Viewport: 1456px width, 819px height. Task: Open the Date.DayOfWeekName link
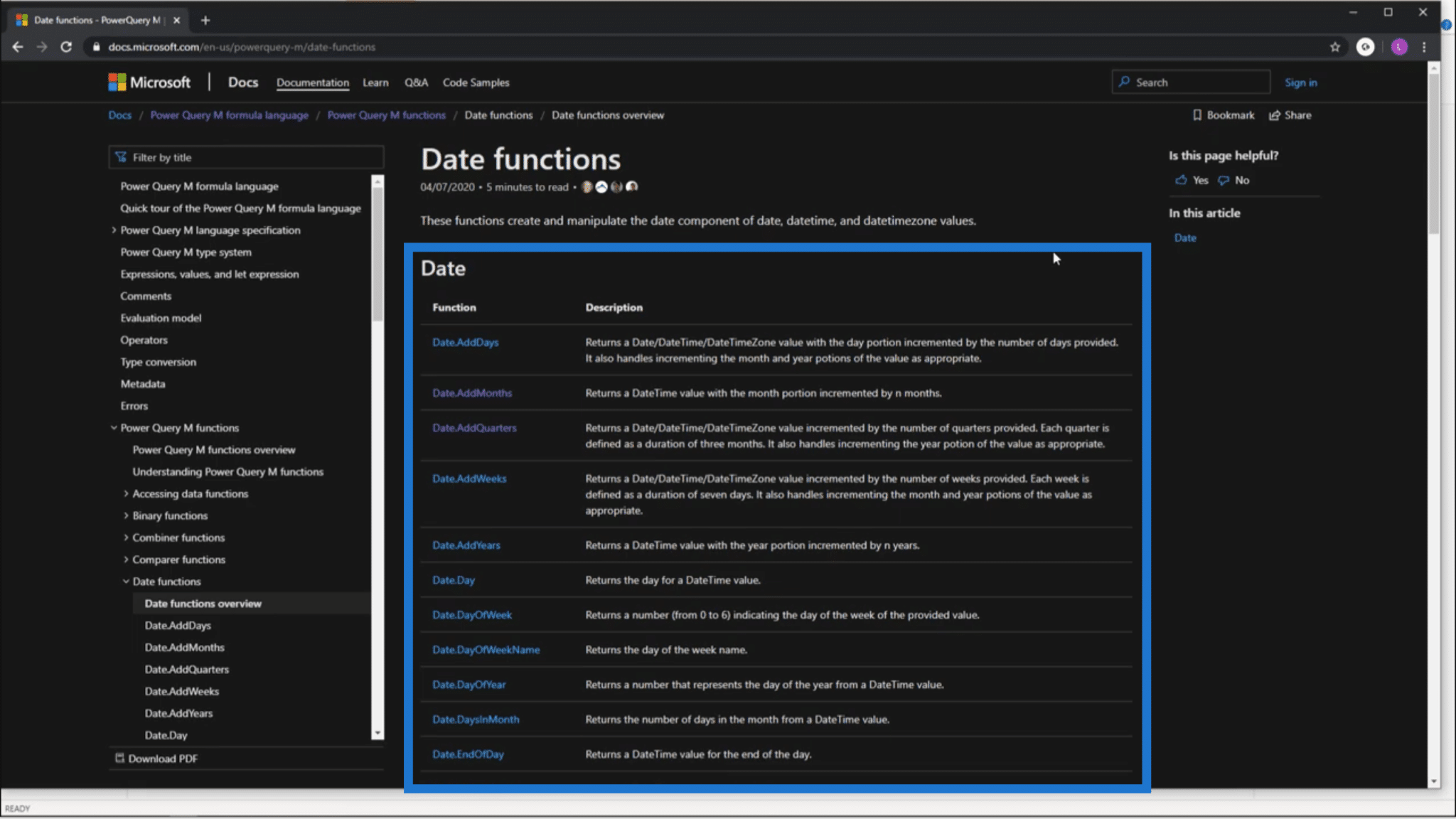pos(486,650)
